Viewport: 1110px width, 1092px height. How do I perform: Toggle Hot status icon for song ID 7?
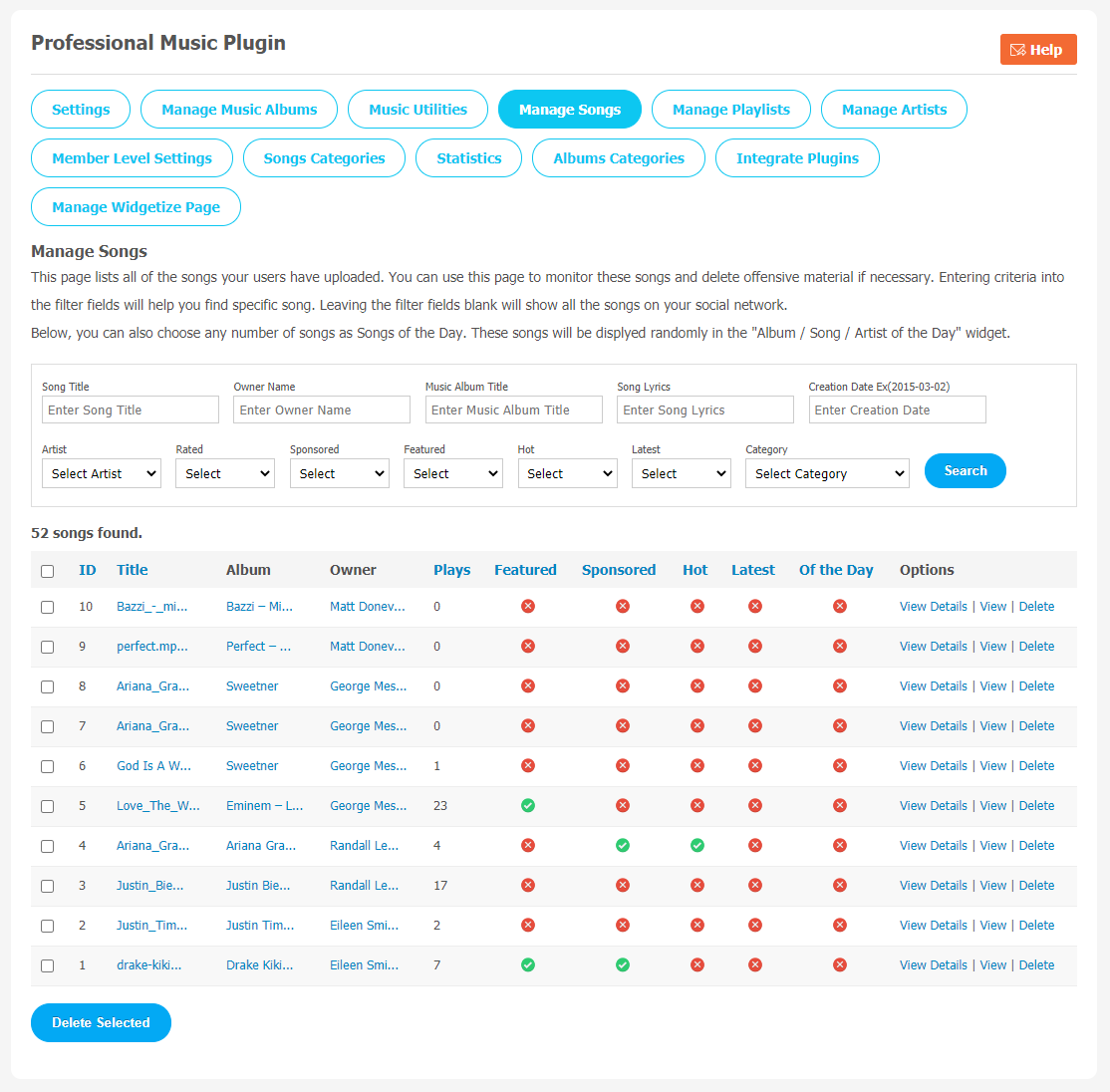click(x=697, y=725)
